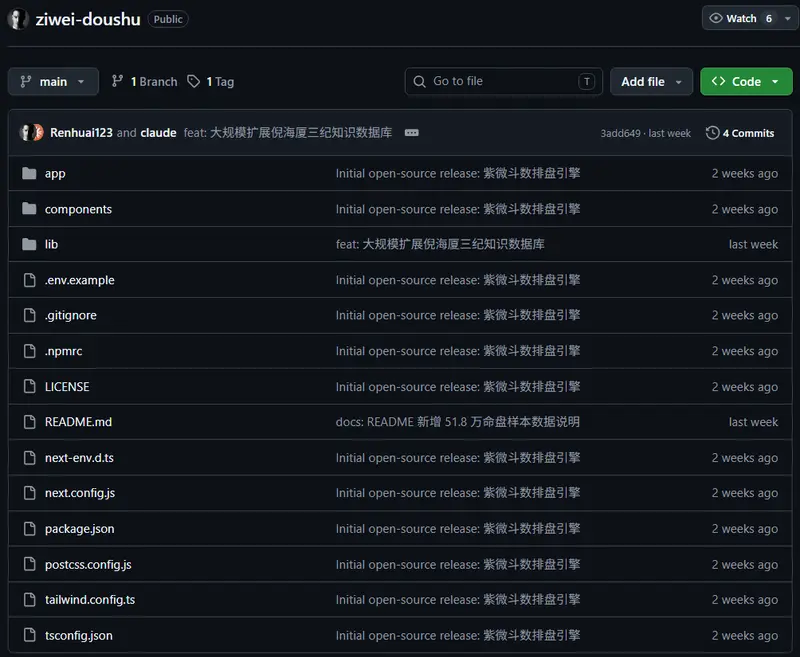
Task: Click the file icon beside next.config.js
Action: point(30,493)
